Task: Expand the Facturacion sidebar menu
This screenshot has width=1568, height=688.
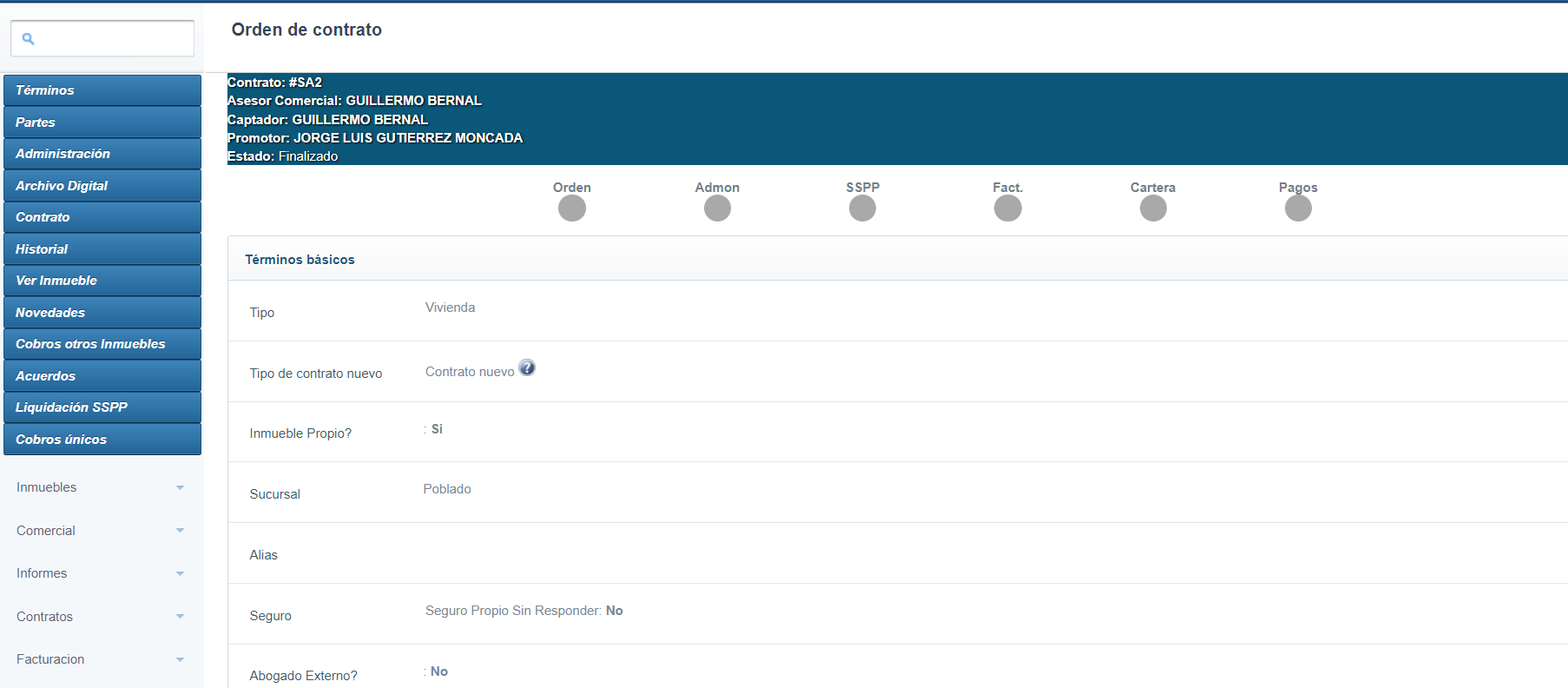Action: 102,659
